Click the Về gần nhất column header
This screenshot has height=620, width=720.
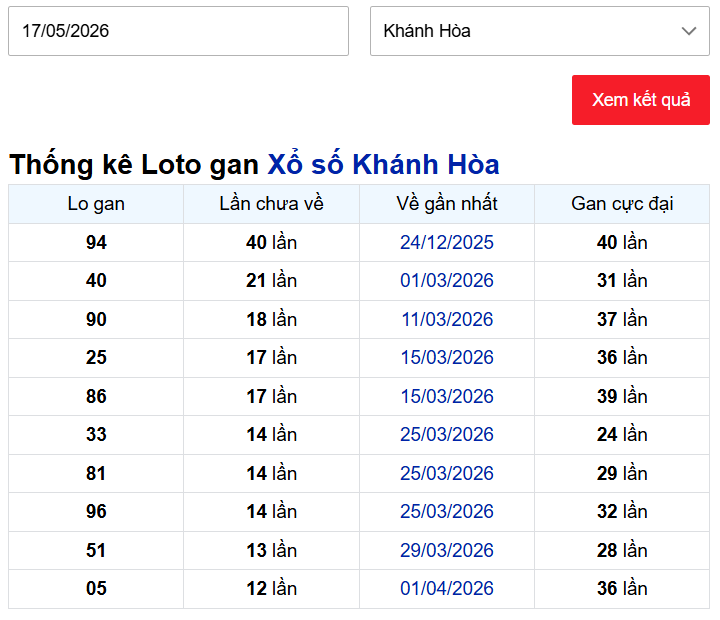(447, 204)
